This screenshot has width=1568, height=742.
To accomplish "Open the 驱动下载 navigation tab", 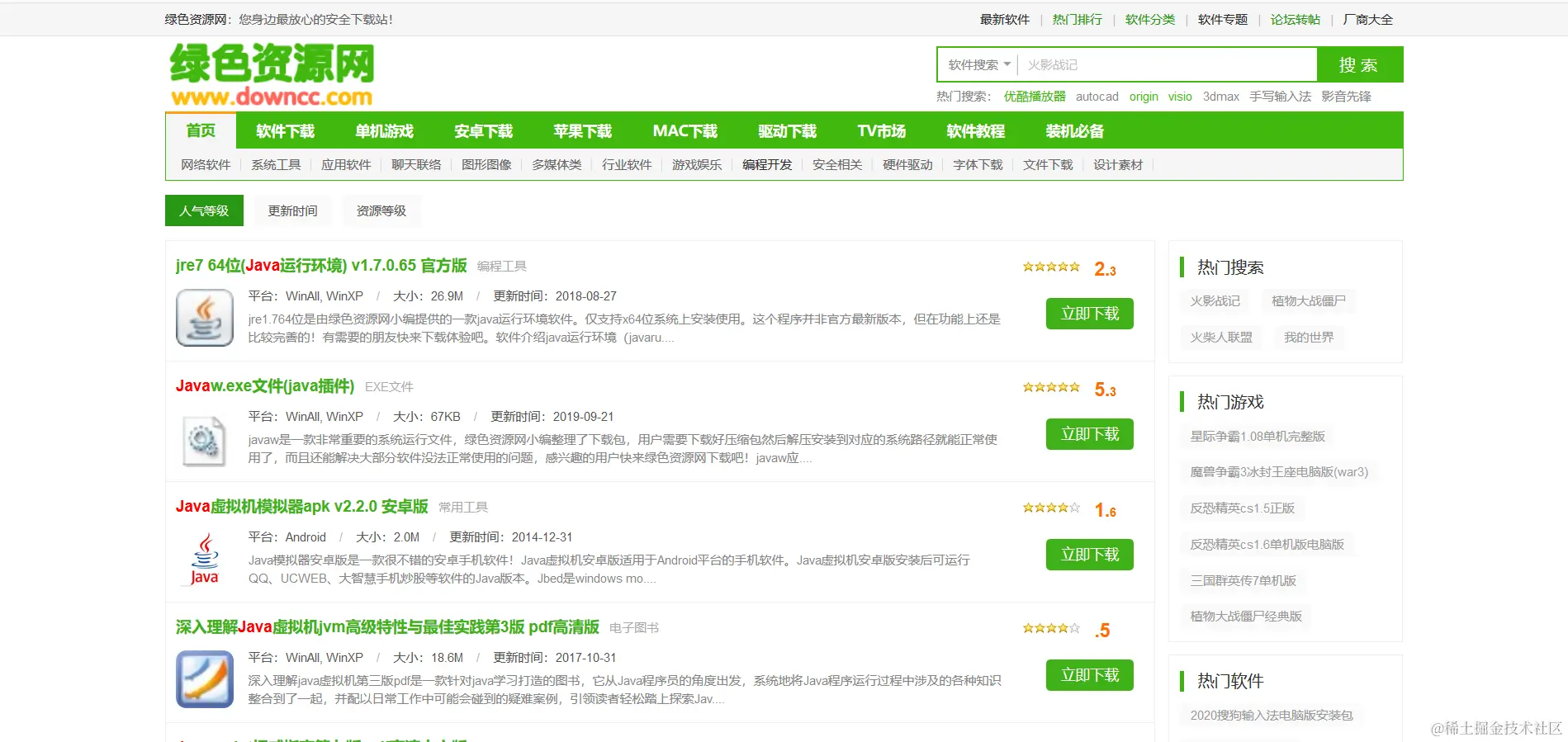I will pos(787,131).
